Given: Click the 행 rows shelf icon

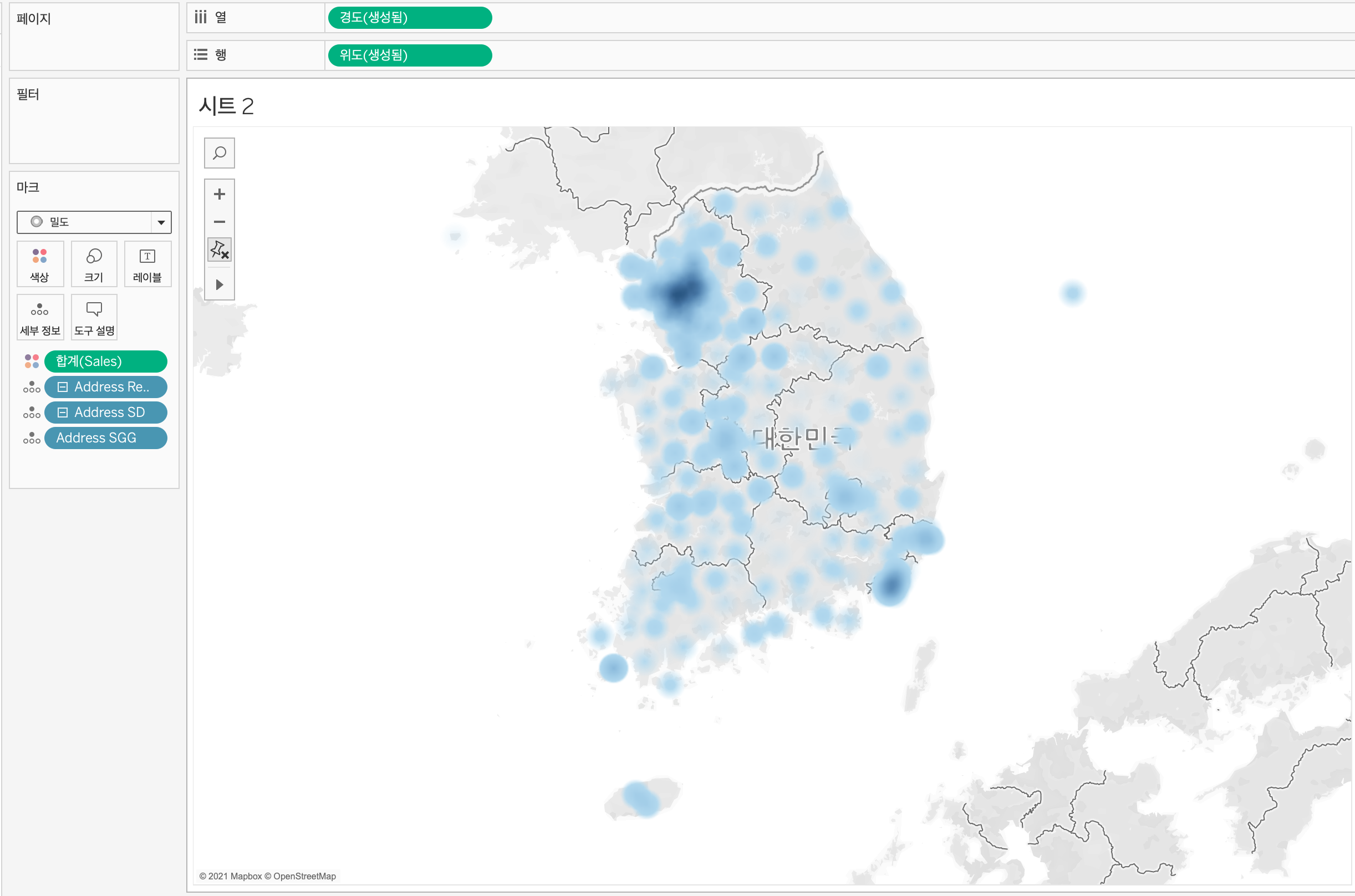Looking at the screenshot, I should (201, 54).
